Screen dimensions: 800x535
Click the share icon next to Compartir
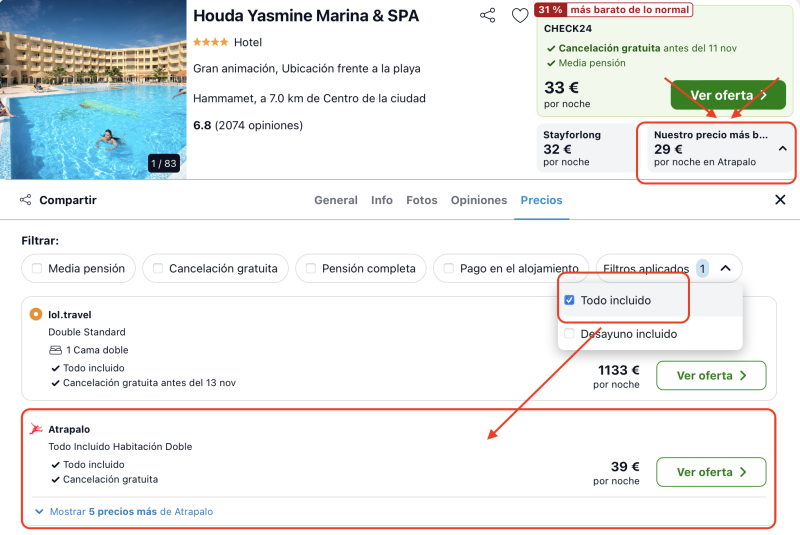pos(26,200)
